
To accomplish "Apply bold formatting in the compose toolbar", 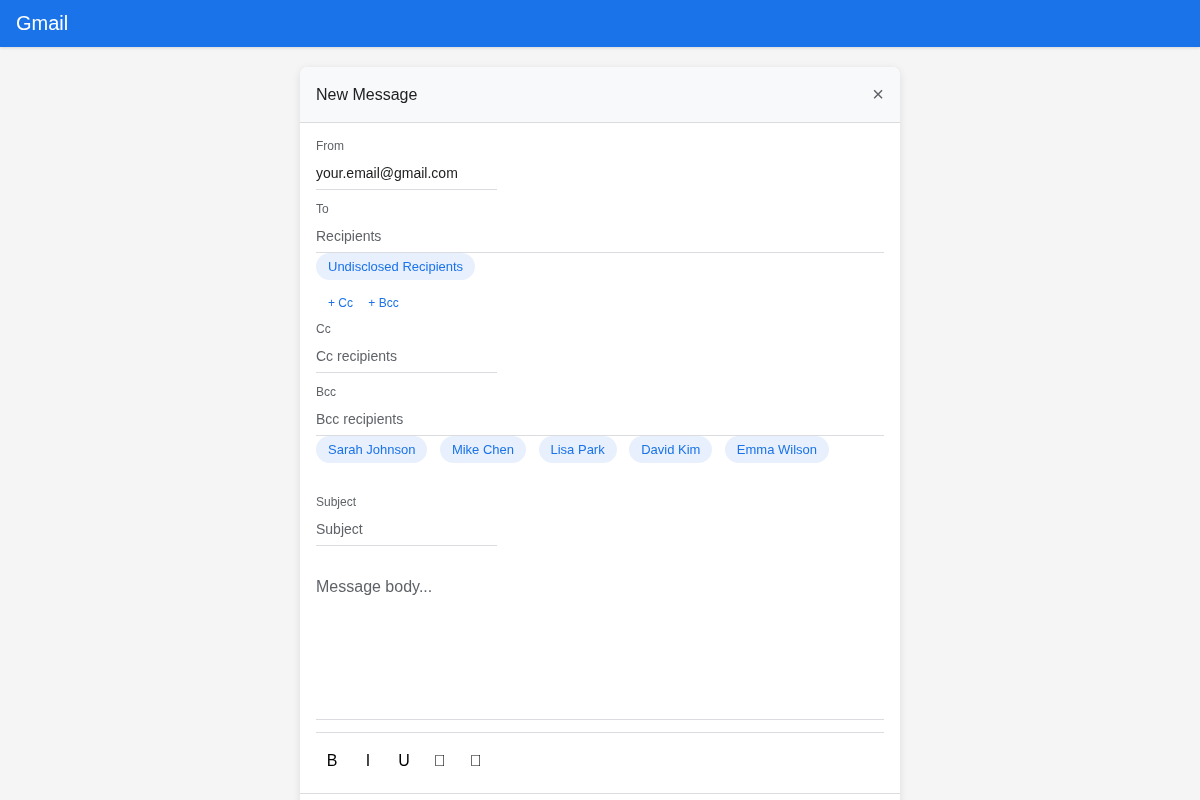I will tap(331, 760).
